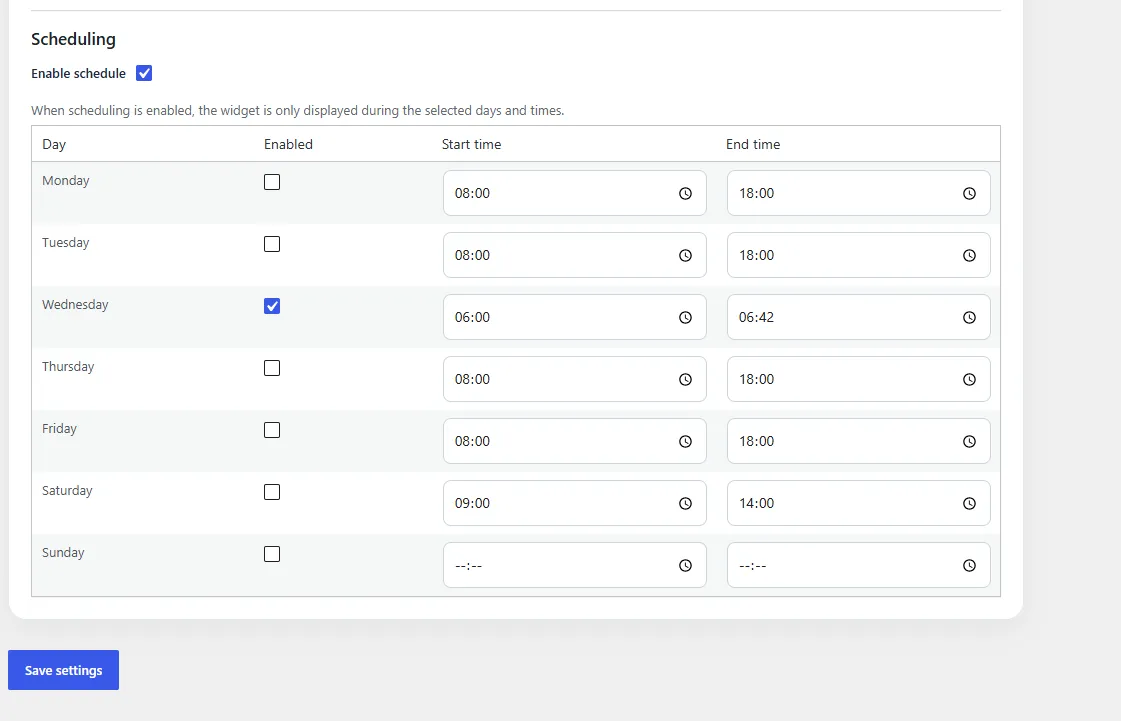Screen dimensions: 1121x721
Task: Focus Monday start time field 08:00
Action: click(x=575, y=193)
